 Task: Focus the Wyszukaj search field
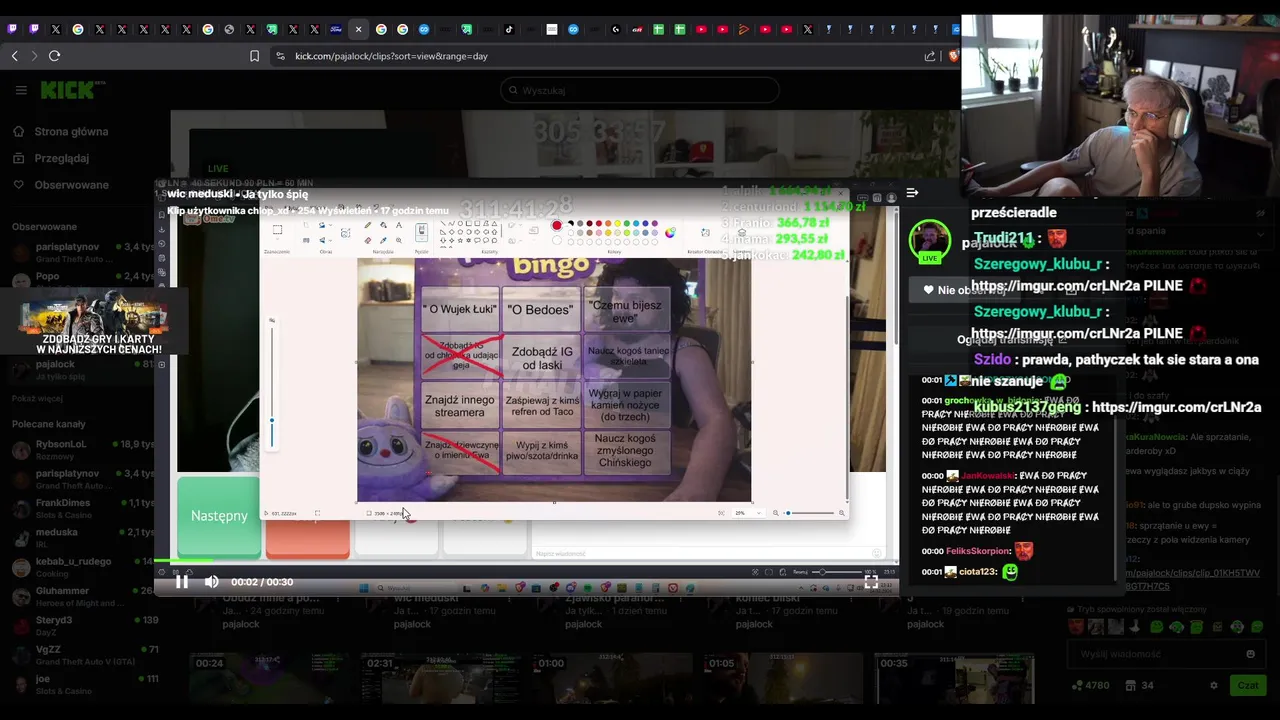point(640,90)
